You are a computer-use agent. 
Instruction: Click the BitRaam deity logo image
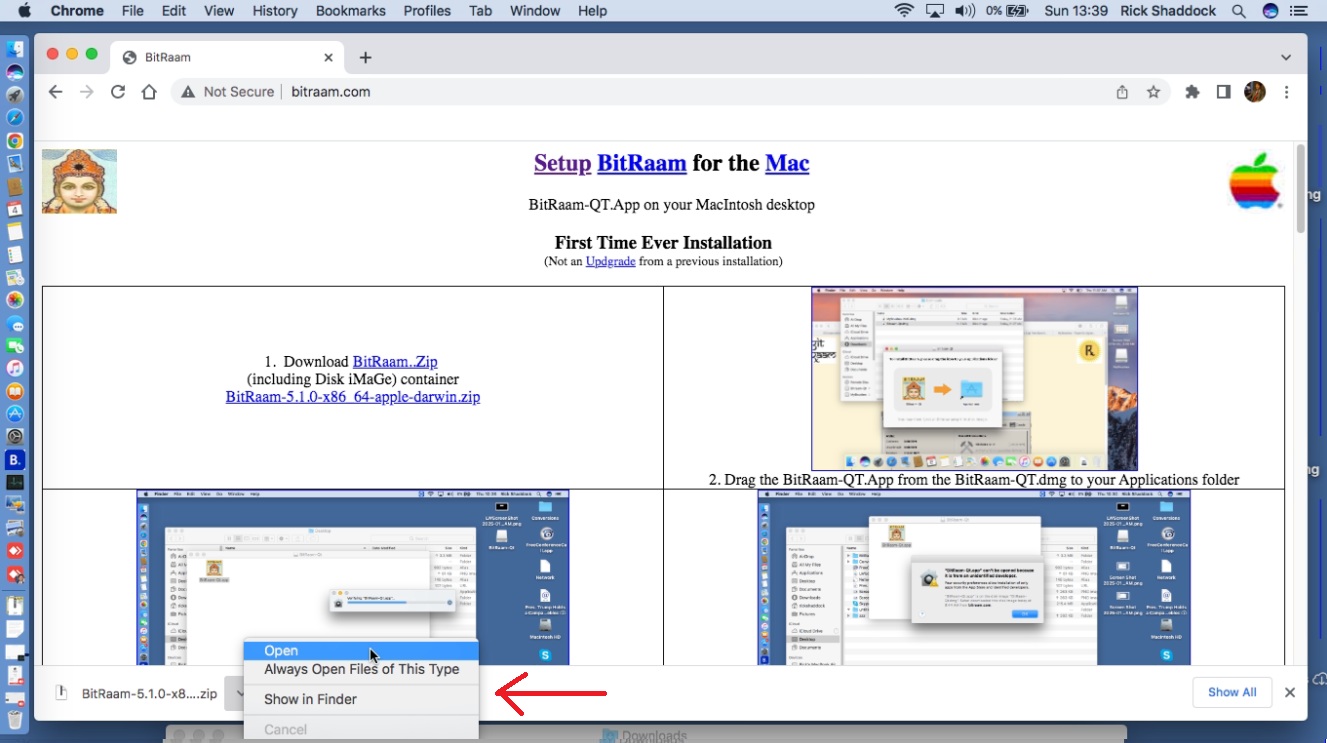click(79, 181)
